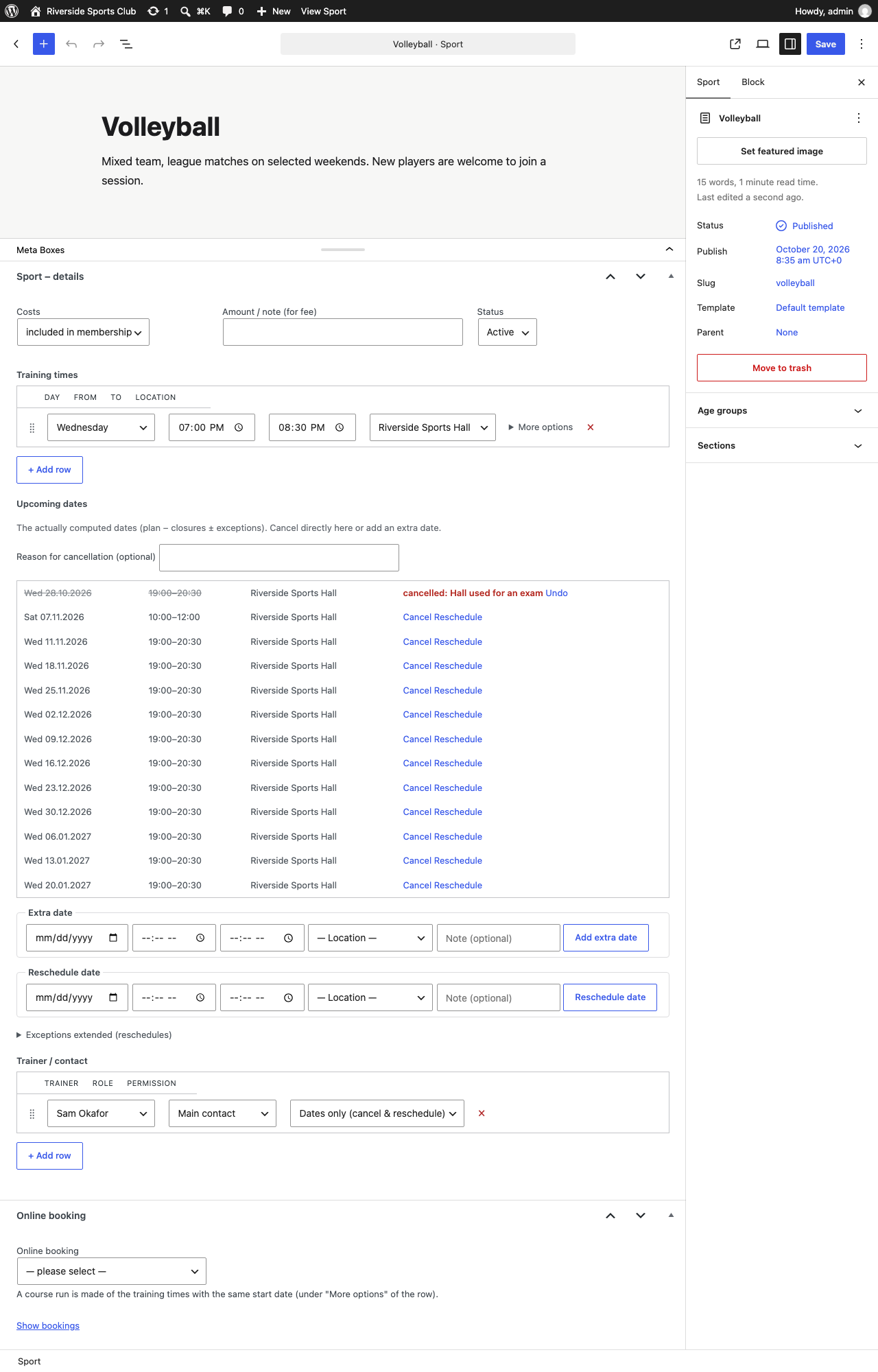The height and width of the screenshot is (1372, 878).
Task: Click New in the admin bar
Action: pyautogui.click(x=273, y=11)
